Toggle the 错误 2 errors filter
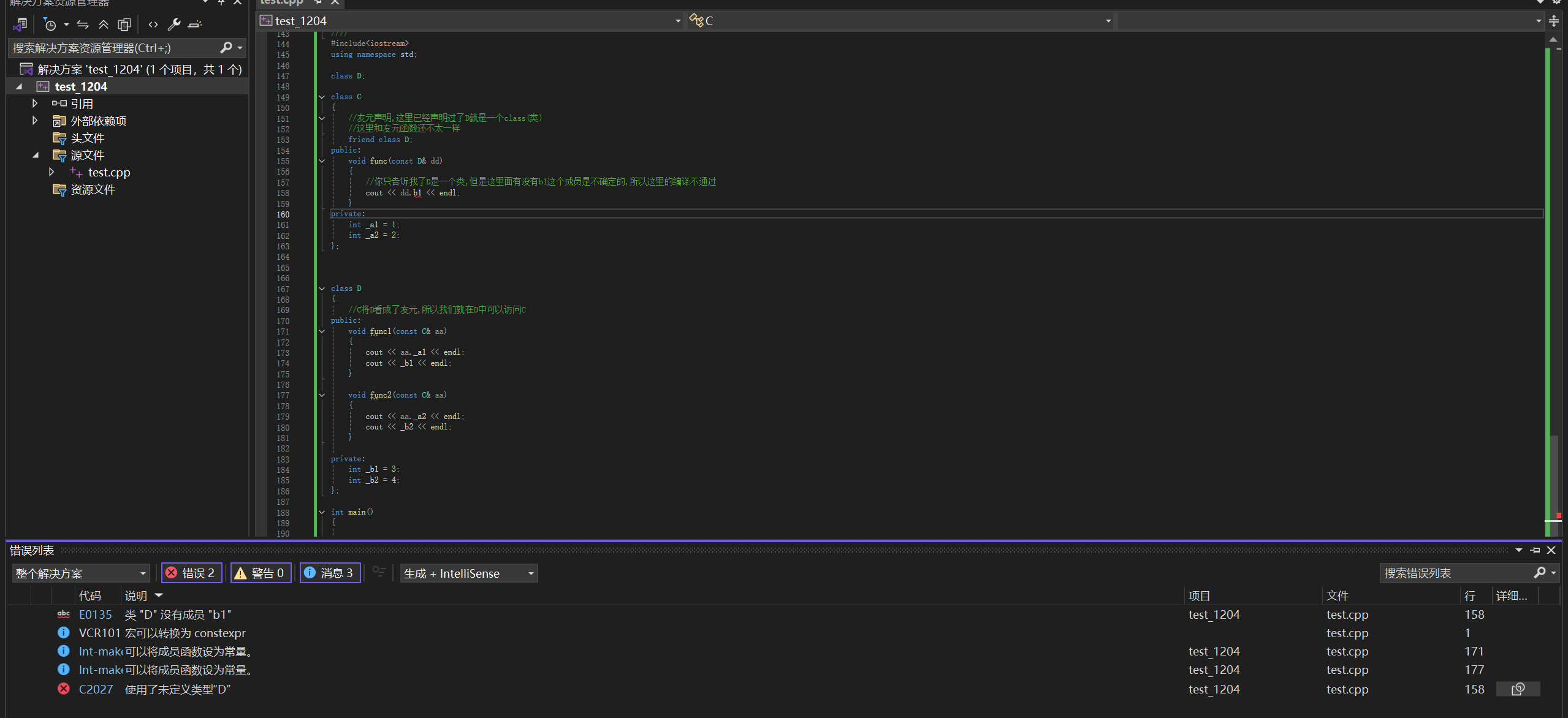1568x718 pixels. point(191,573)
